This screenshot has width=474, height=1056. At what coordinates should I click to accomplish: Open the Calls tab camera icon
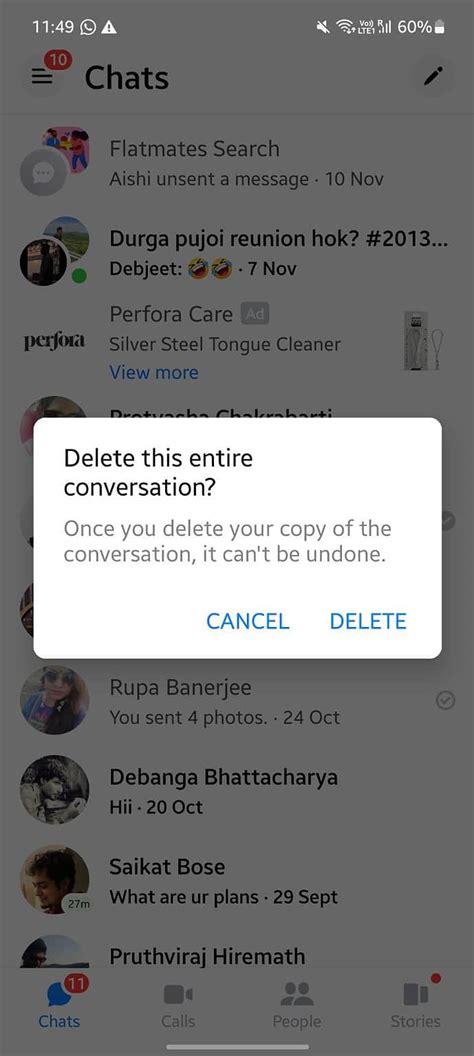click(178, 994)
